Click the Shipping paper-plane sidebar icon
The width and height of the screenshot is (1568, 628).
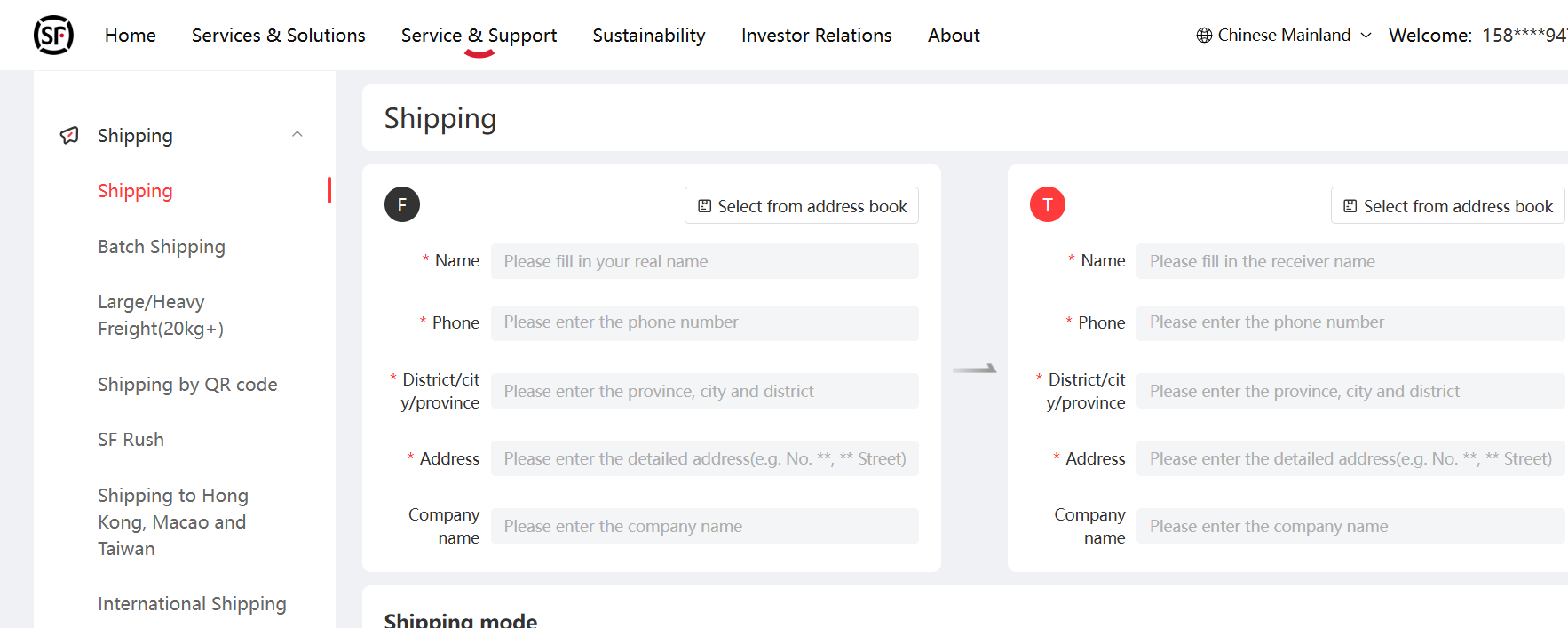tap(69, 135)
